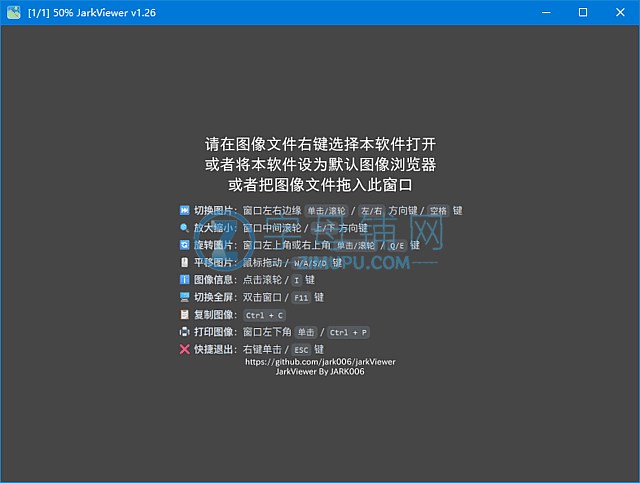640x483 pixels.
Task: Click the 'Ctrl + C' shortcut key badge
Action: [264, 315]
